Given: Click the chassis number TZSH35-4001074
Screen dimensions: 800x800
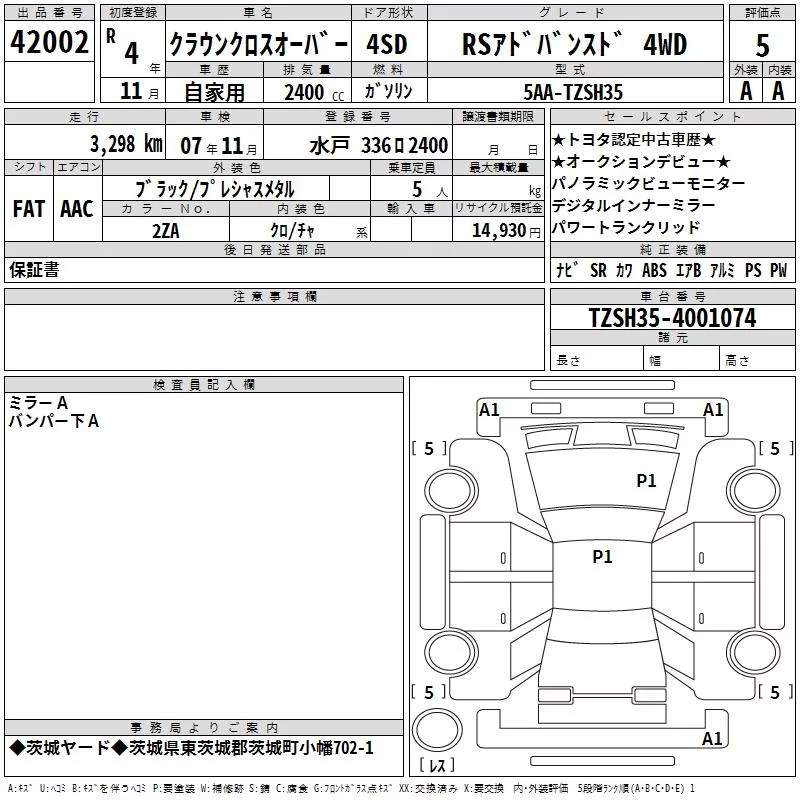Looking at the screenshot, I should click(671, 318).
